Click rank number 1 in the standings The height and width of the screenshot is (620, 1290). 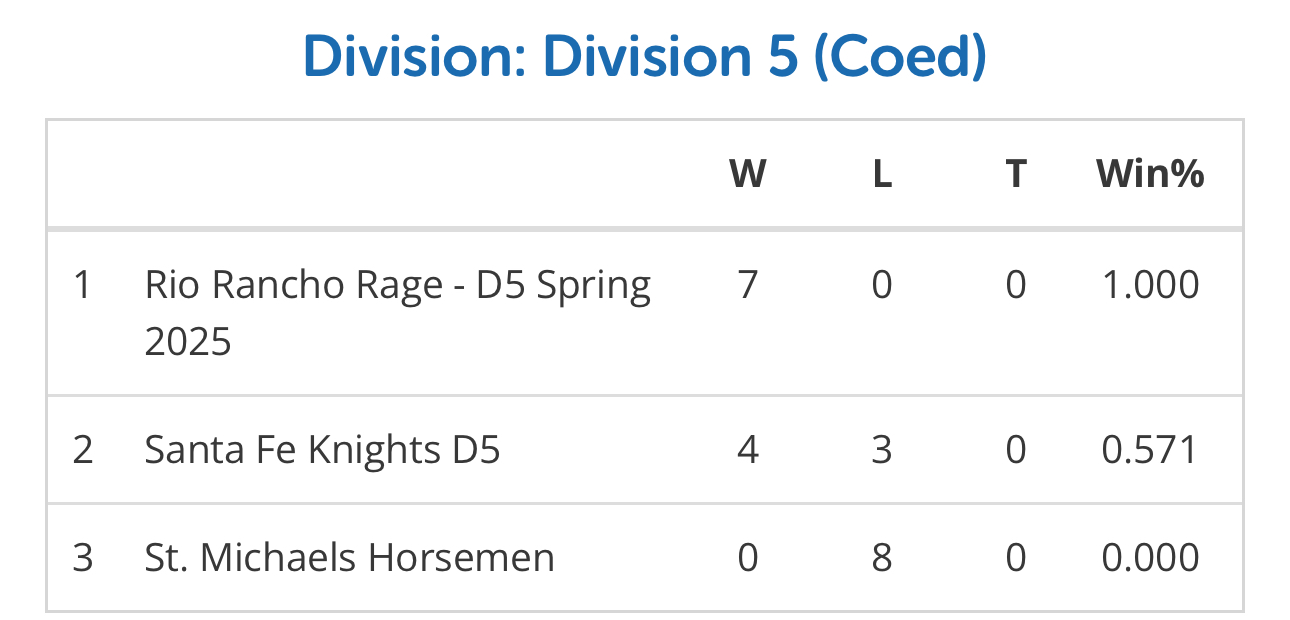pos(82,285)
